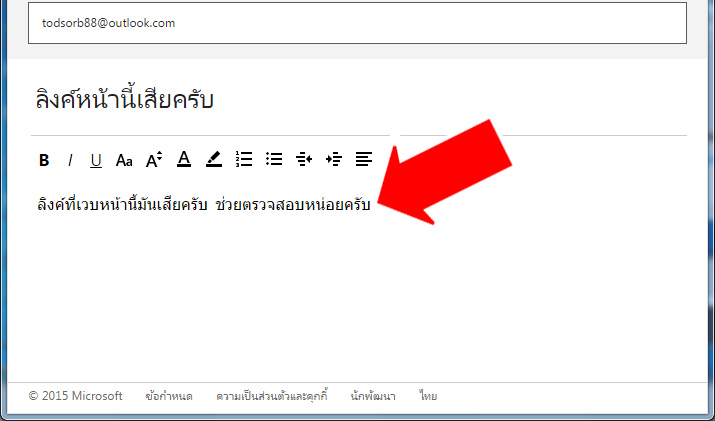Click the subject line ลิงค์หน้านี้เสียครับ
Image resolution: width=715 pixels, height=421 pixels.
124,99
